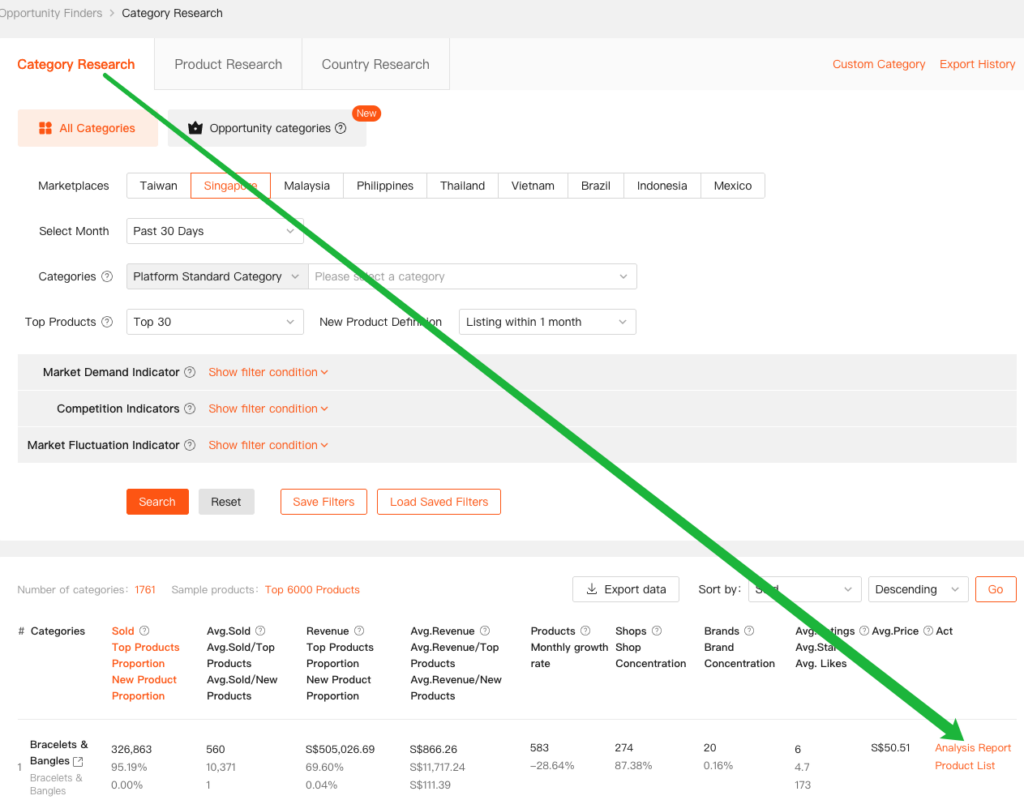The image size is (1024, 800).
Task: Click Competition Indicators help icon
Action: click(x=190, y=409)
